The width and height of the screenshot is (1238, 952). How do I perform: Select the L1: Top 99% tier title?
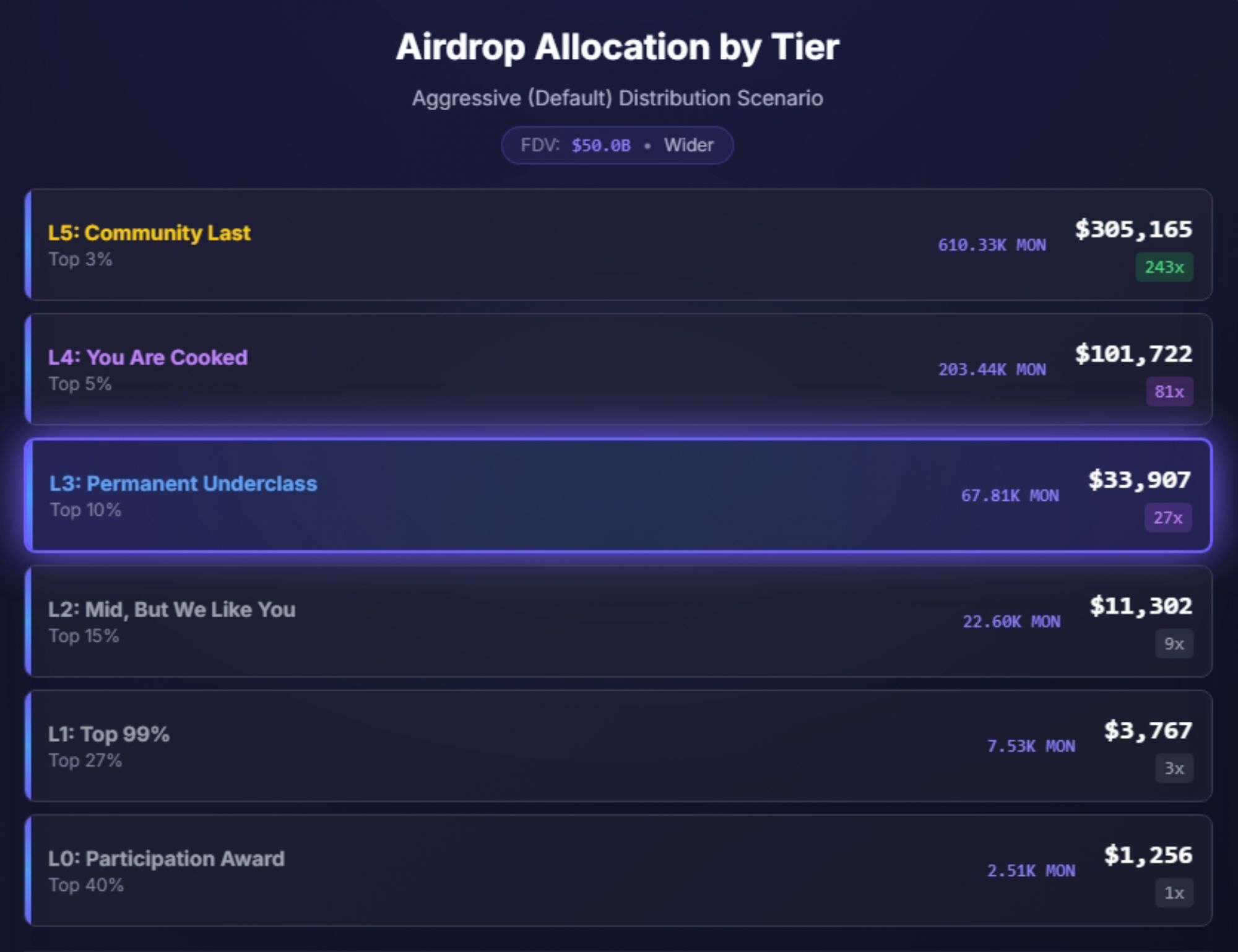(x=109, y=734)
